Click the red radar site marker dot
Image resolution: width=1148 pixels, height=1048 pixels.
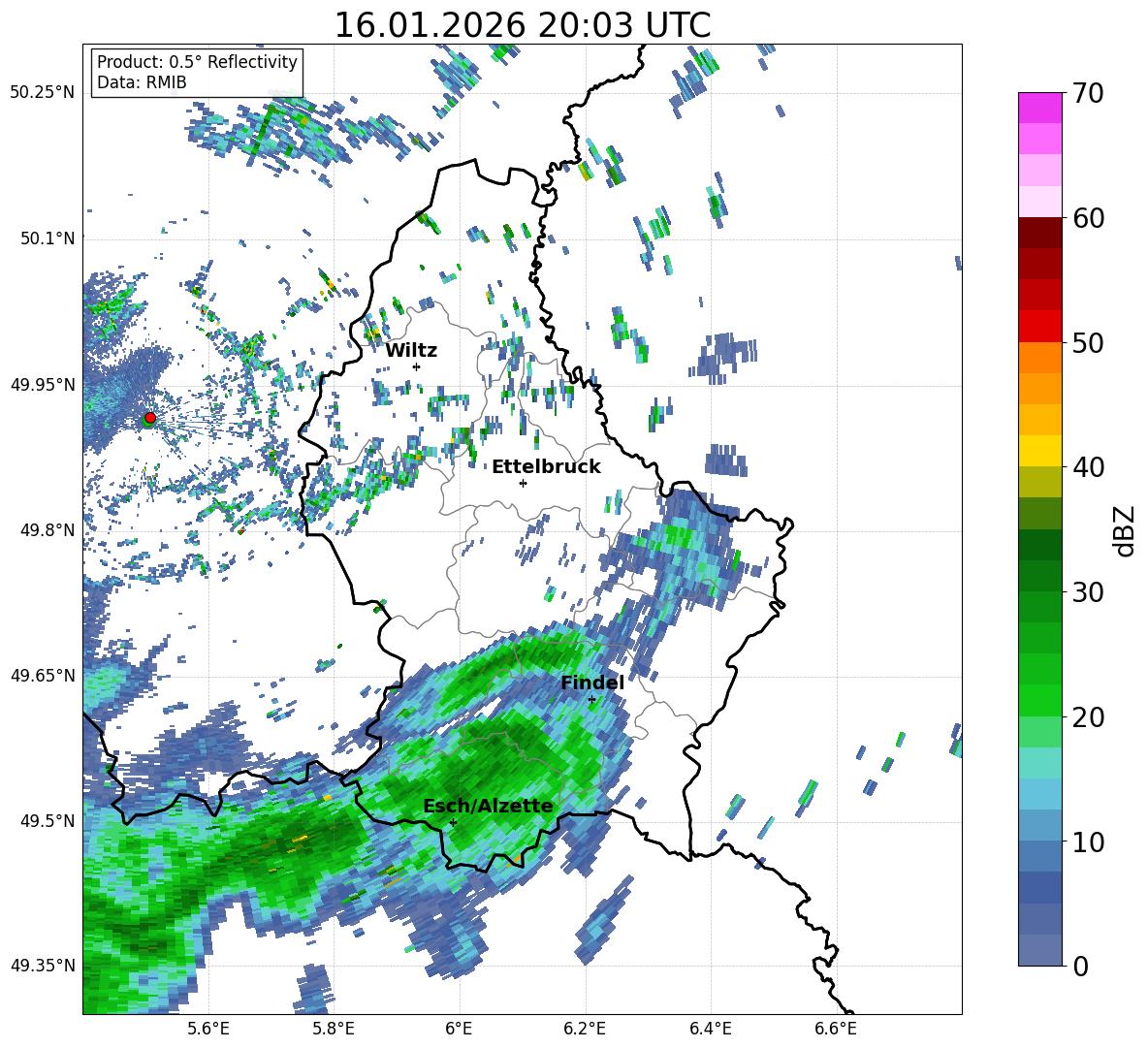150,417
